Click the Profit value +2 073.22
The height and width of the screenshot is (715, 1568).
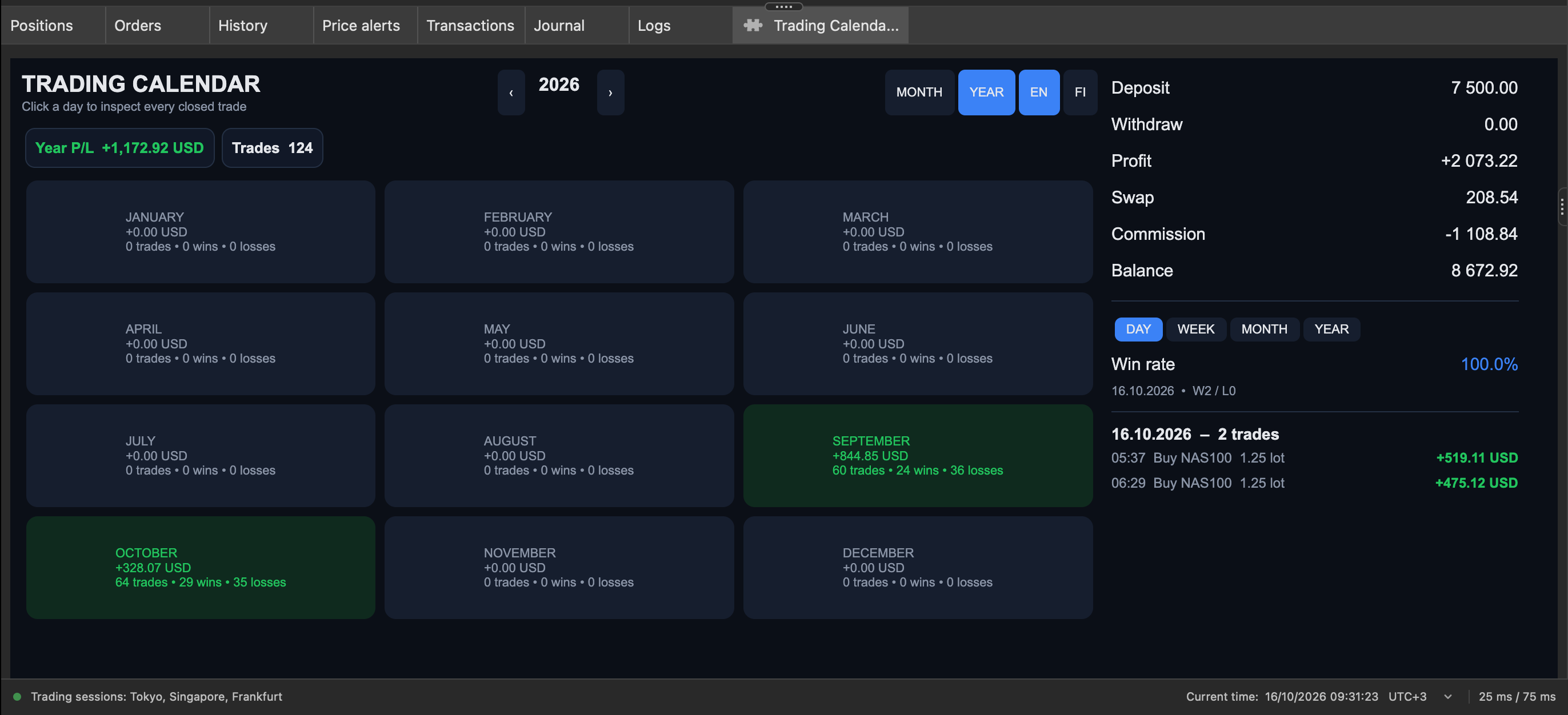[x=1479, y=161]
